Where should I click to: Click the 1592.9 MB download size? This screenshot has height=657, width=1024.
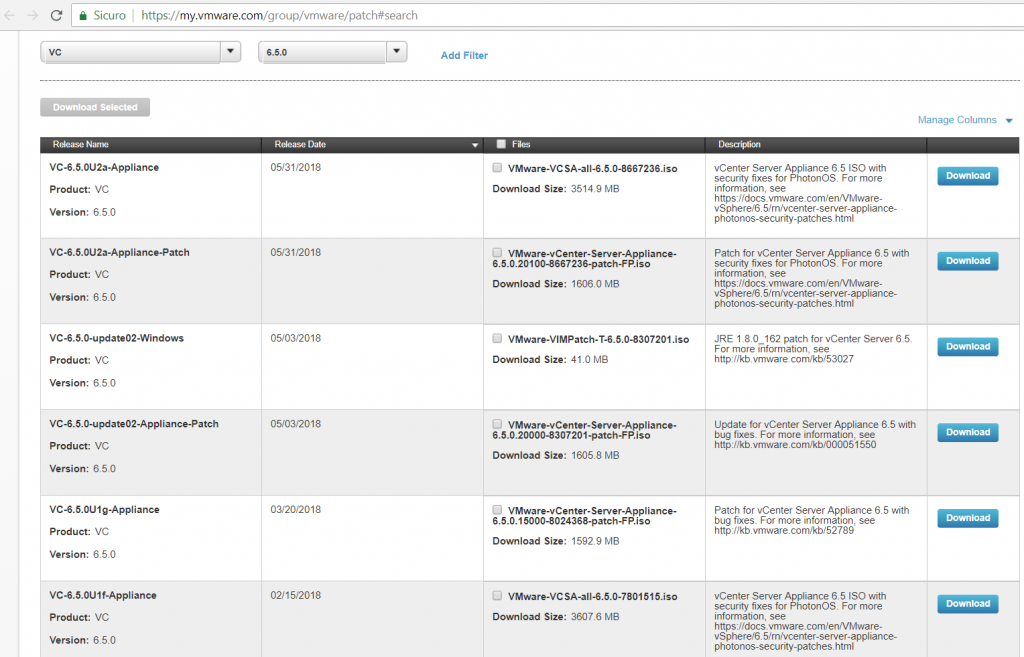point(595,541)
